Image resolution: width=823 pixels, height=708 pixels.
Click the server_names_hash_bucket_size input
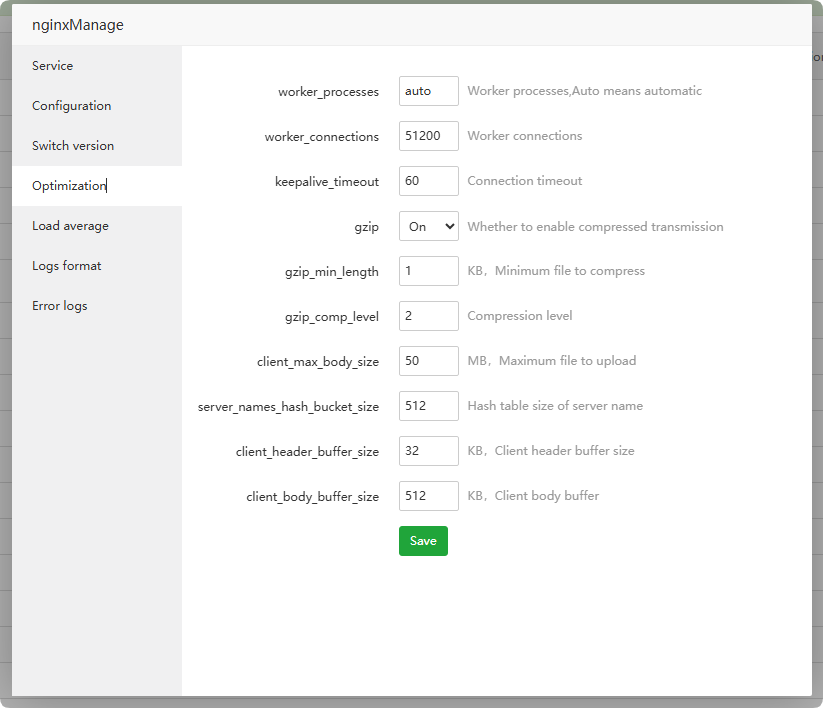[x=429, y=406]
